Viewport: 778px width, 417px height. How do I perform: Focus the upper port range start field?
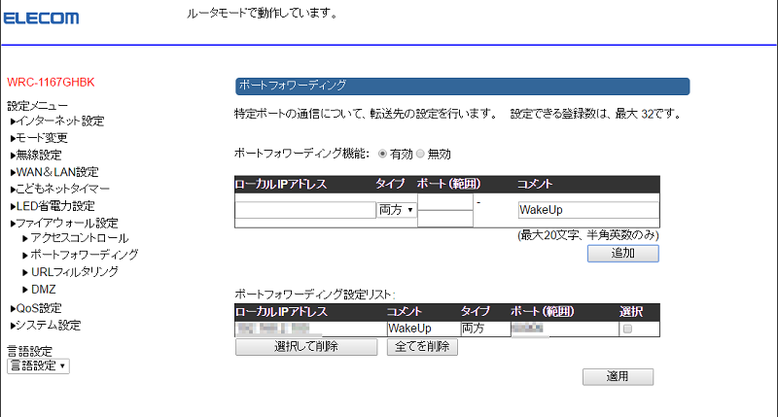(445, 202)
